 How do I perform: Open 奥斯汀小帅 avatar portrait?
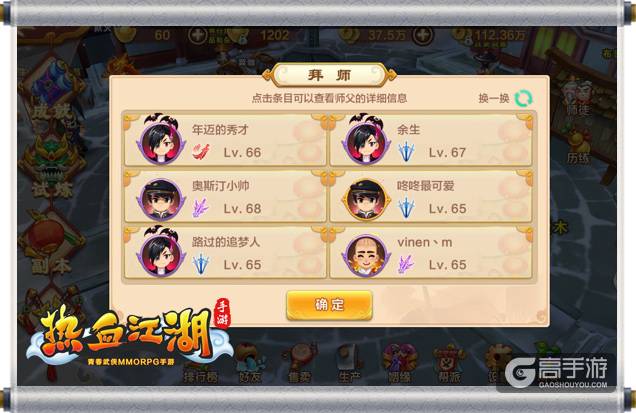(161, 200)
